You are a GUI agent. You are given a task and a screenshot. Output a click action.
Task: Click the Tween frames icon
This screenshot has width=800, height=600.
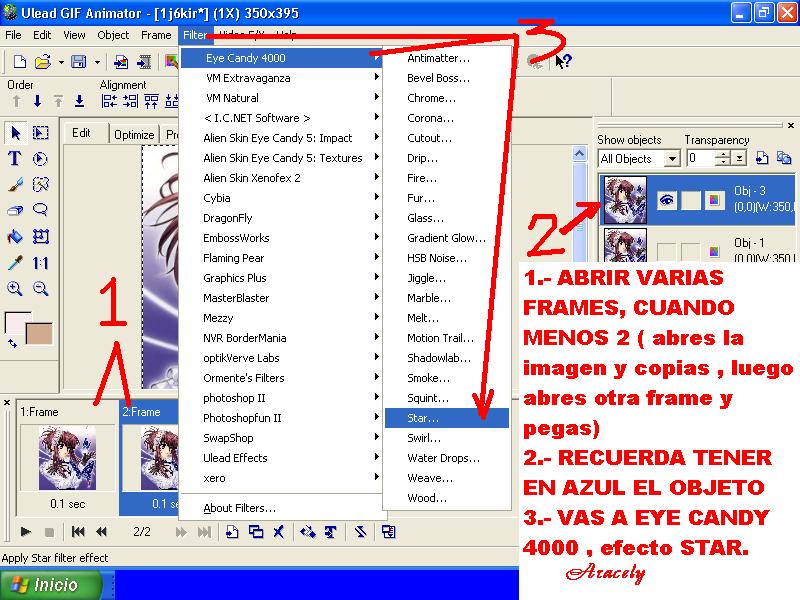(x=308, y=532)
